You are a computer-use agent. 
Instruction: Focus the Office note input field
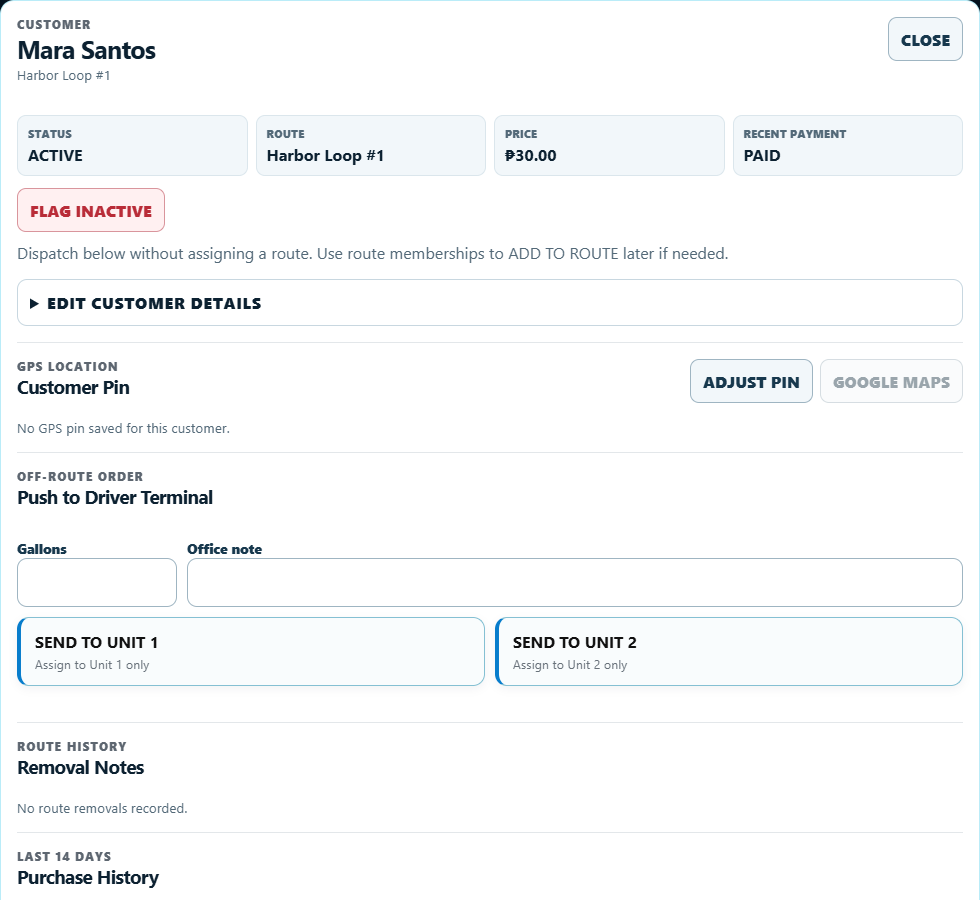tap(574, 582)
